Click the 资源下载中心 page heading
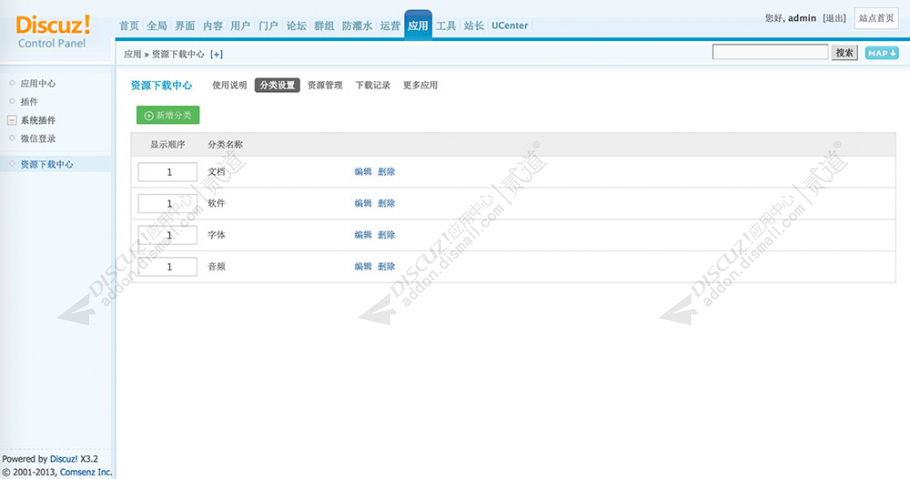The width and height of the screenshot is (910, 479). (161, 85)
